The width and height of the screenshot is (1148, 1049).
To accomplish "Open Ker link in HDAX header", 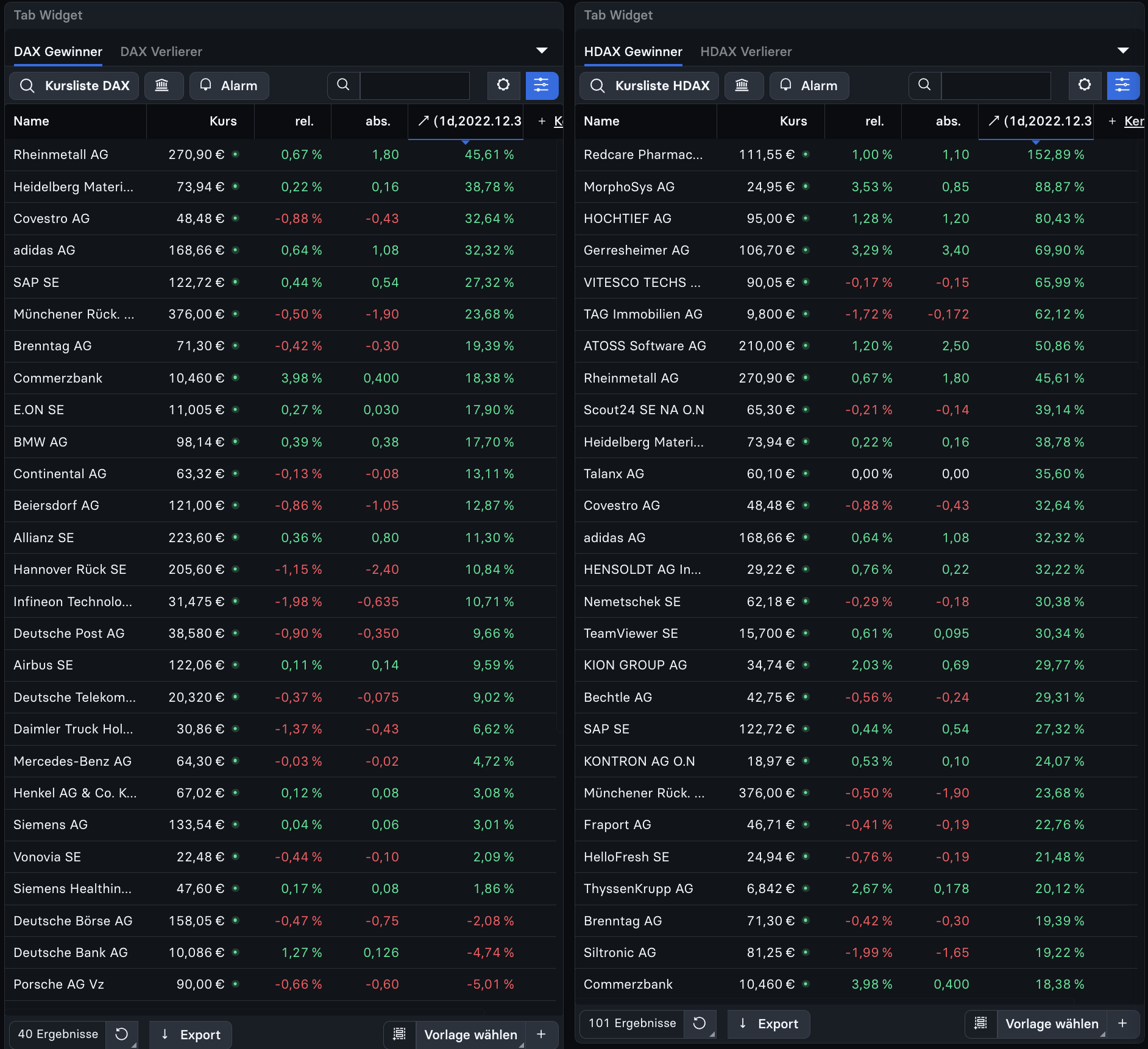I will [x=1134, y=121].
